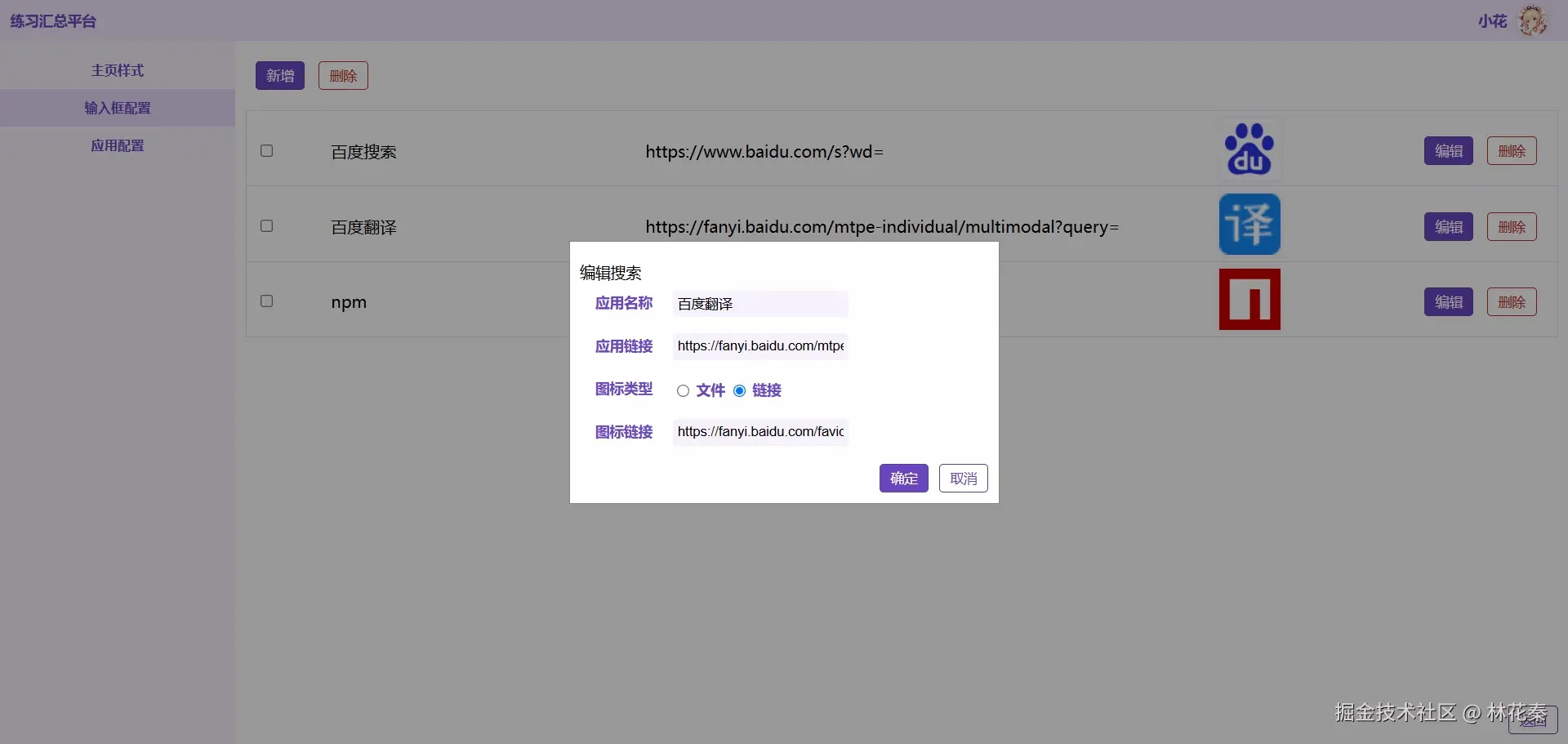The height and width of the screenshot is (744, 1568).
Task: Click the 应用名称 input field
Action: click(x=759, y=304)
